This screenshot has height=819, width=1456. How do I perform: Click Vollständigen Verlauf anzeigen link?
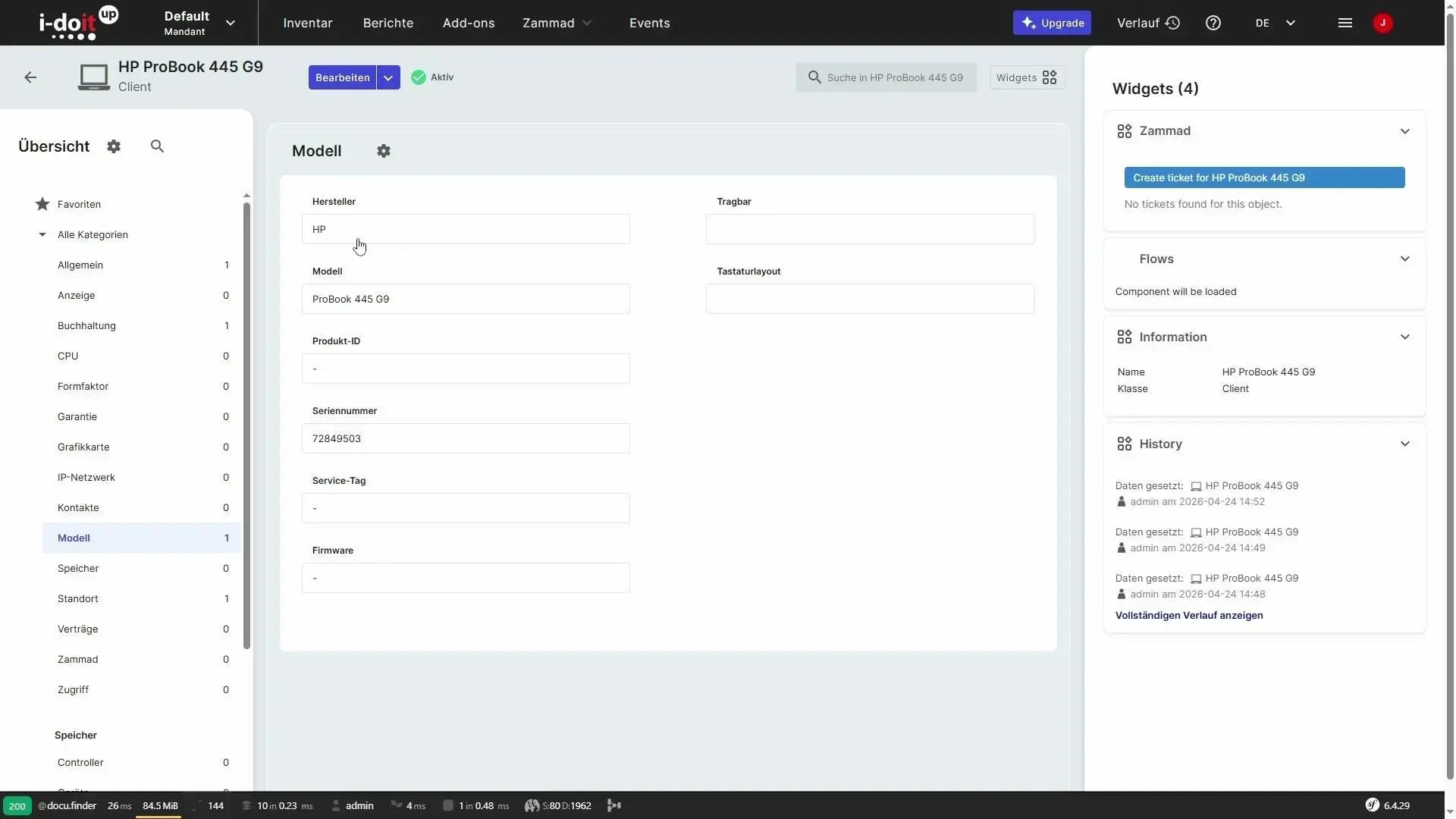tap(1189, 615)
